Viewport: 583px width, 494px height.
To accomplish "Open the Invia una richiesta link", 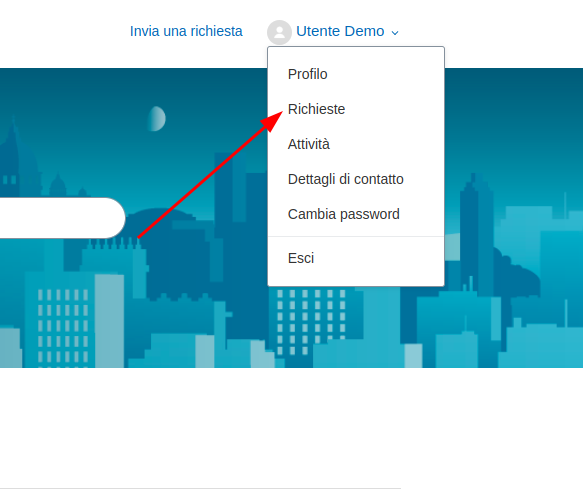I will point(186,31).
